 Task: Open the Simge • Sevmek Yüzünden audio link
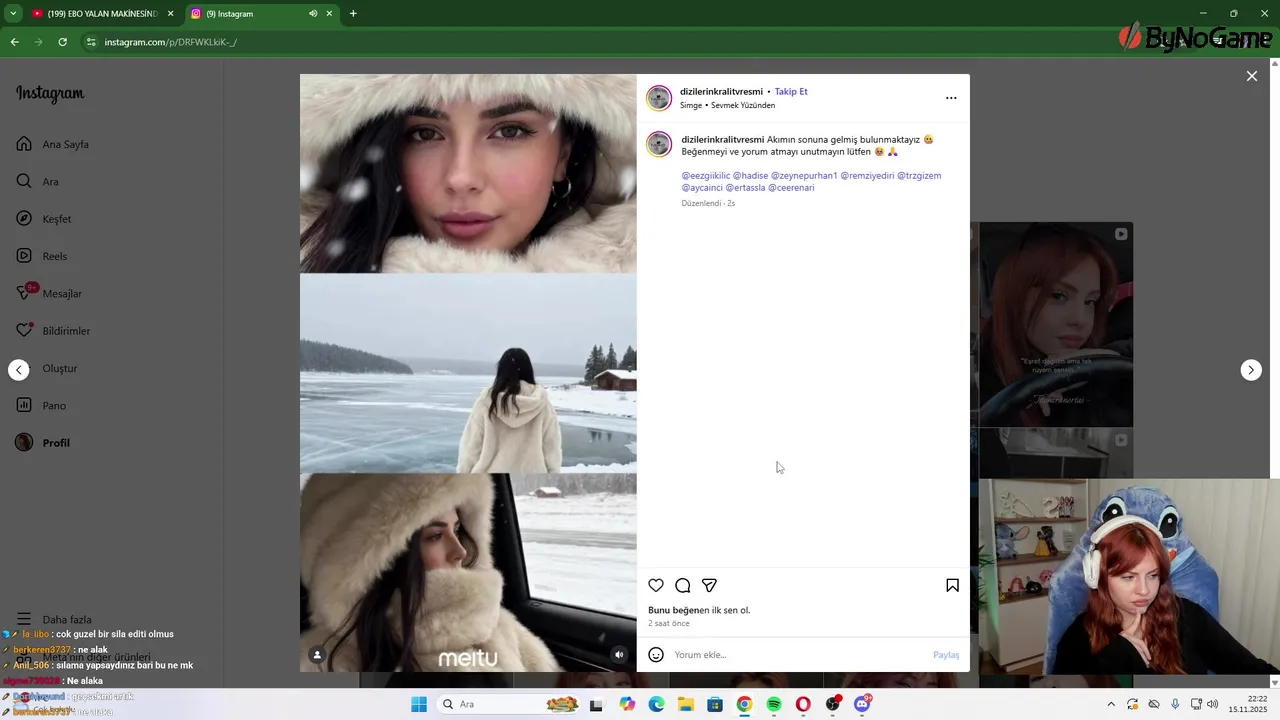tap(727, 105)
